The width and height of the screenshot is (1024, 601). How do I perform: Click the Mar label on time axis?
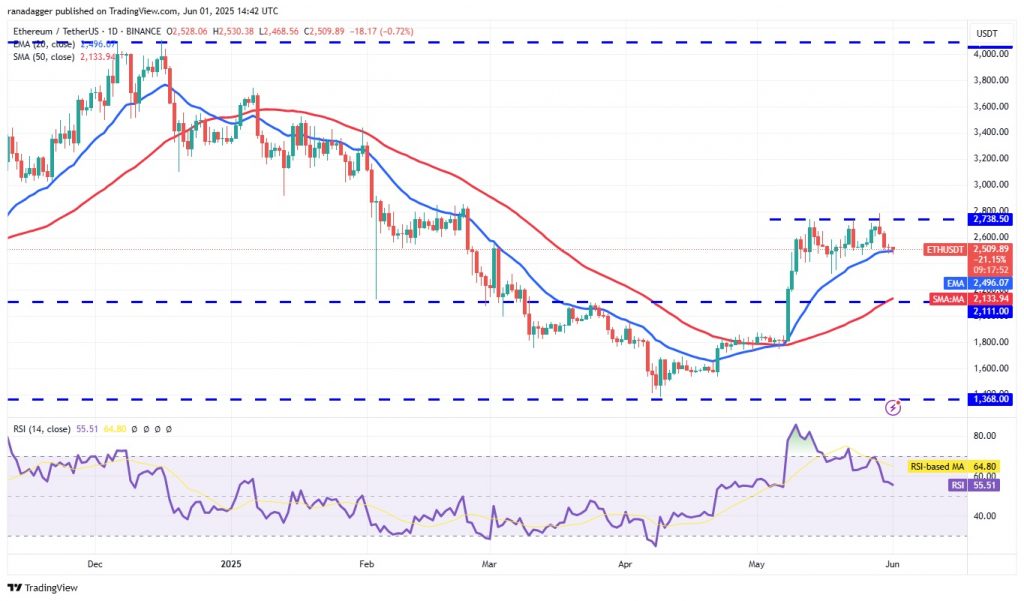point(489,564)
